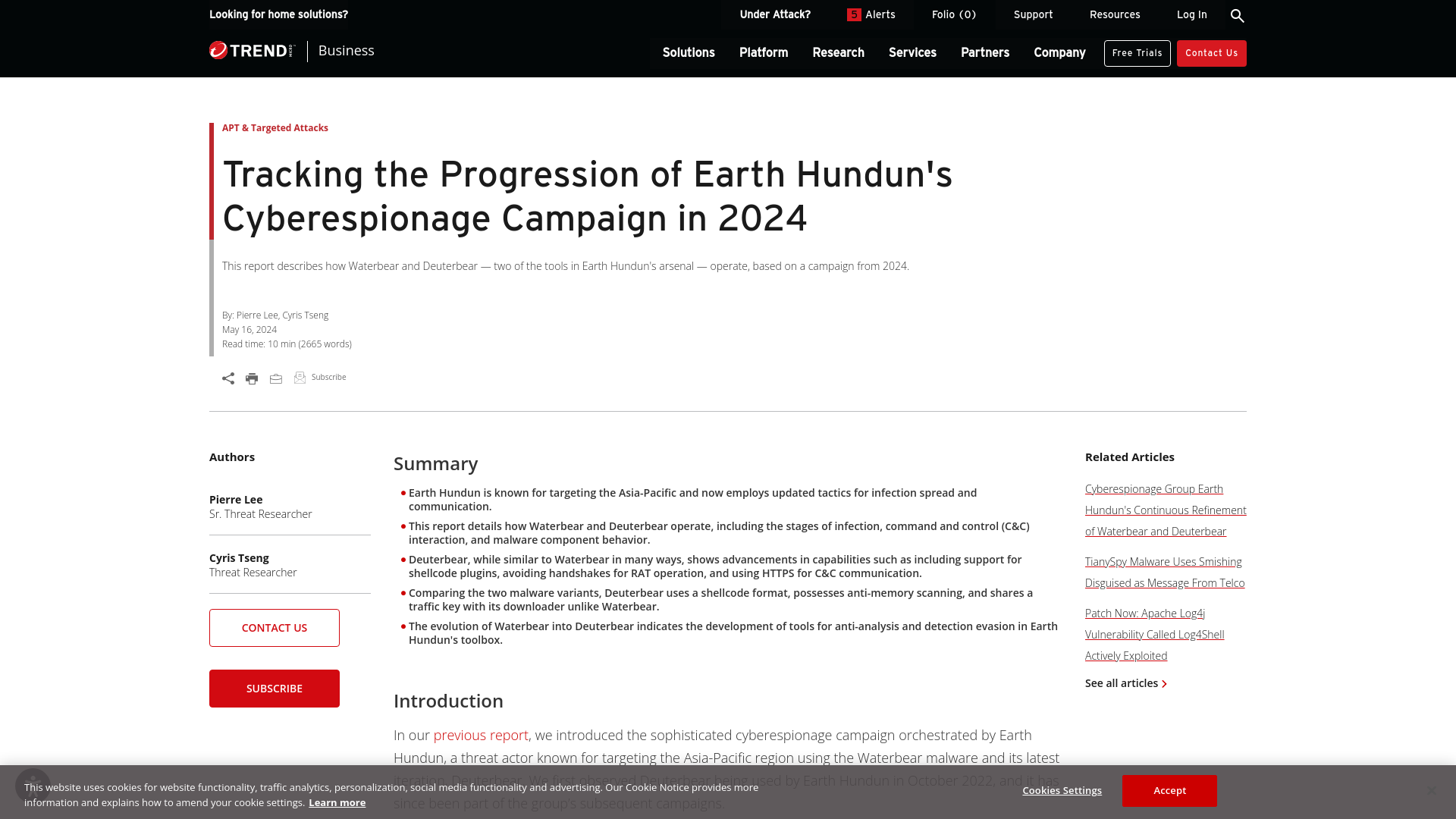Select the APT & Targeted Attacks tag

click(275, 127)
